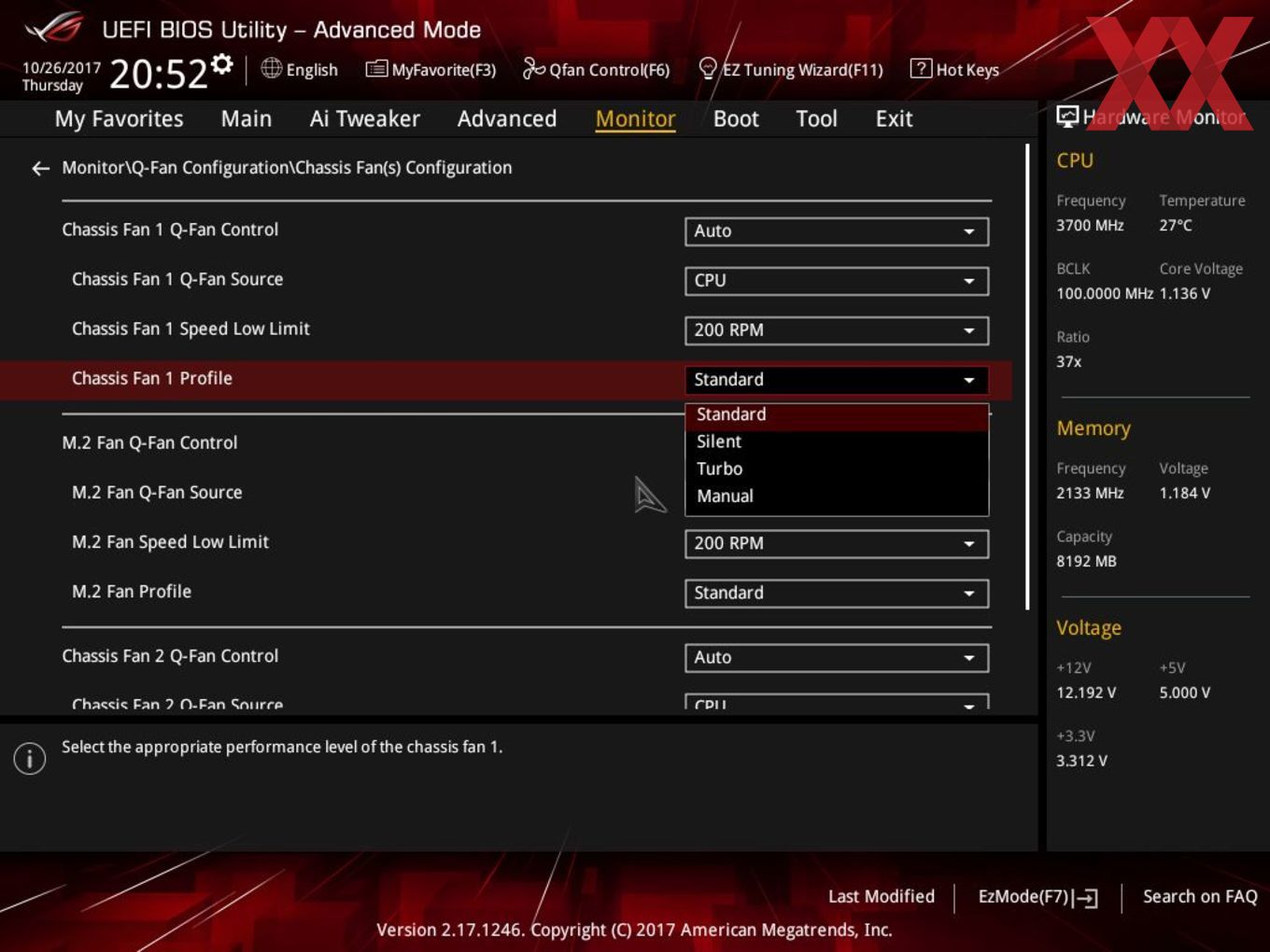Go back using the breadcrumb arrow
This screenshot has width=1270, height=952.
40,168
